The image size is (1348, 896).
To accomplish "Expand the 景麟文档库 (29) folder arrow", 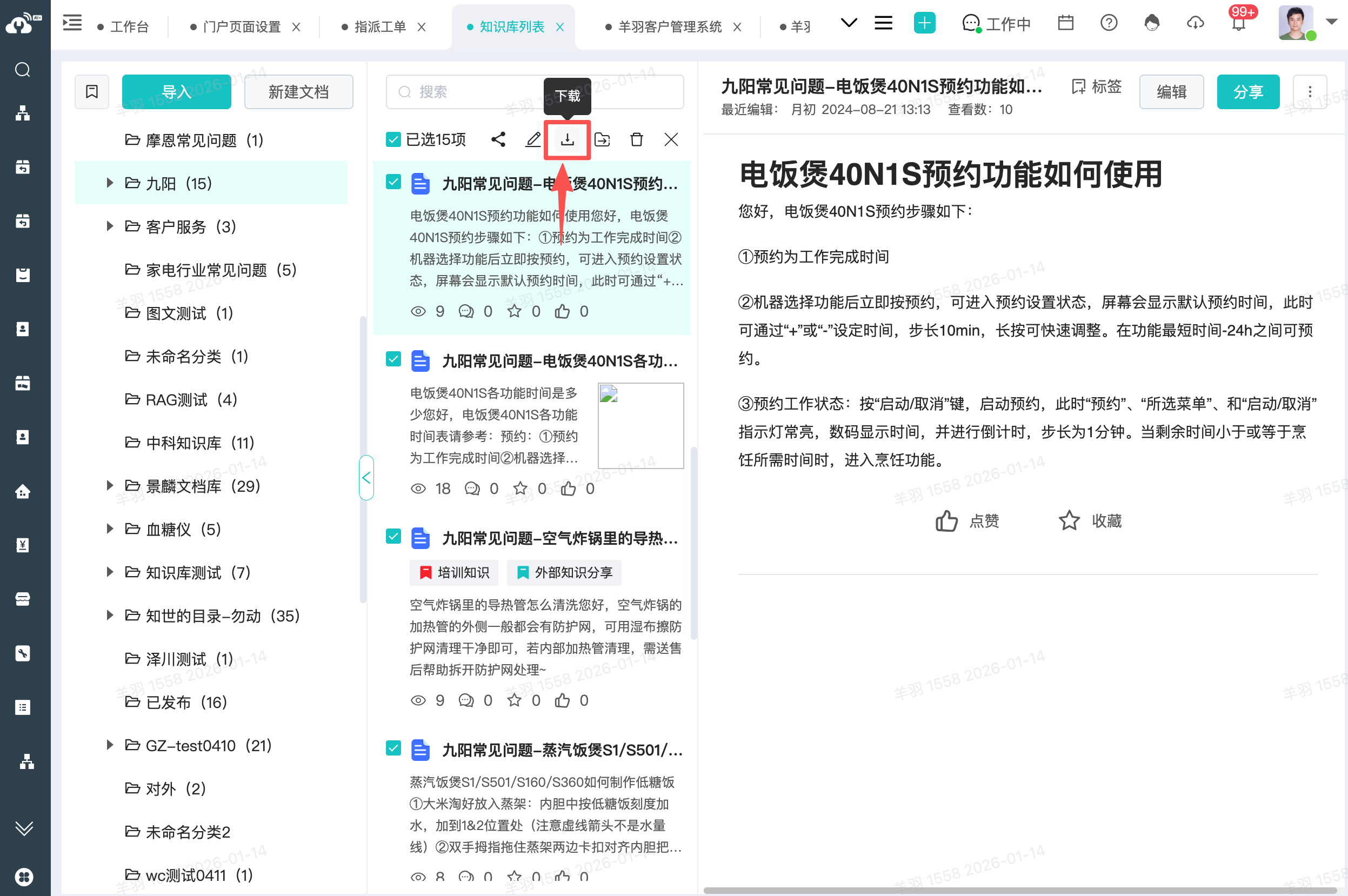I will [110, 486].
